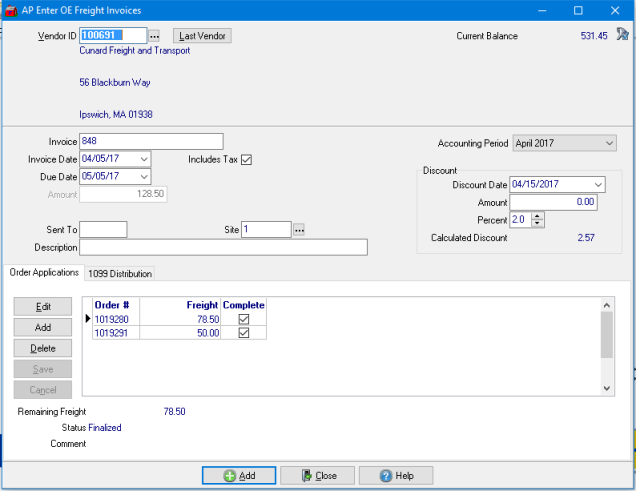This screenshot has height=491, width=636.
Task: Open Vendor ID lookup ellipsis button
Action: (155, 36)
